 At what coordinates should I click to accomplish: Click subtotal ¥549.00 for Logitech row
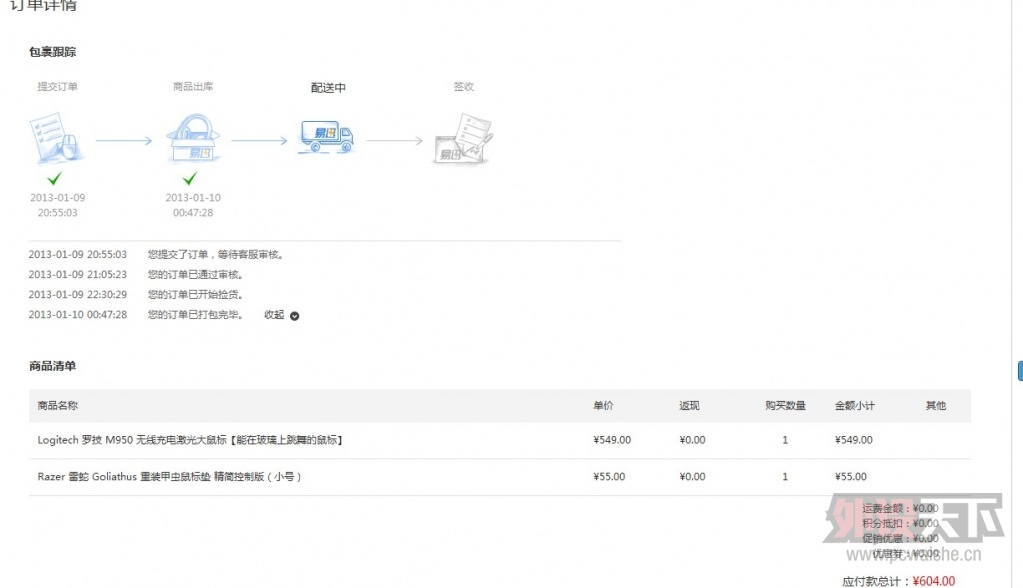coord(853,440)
